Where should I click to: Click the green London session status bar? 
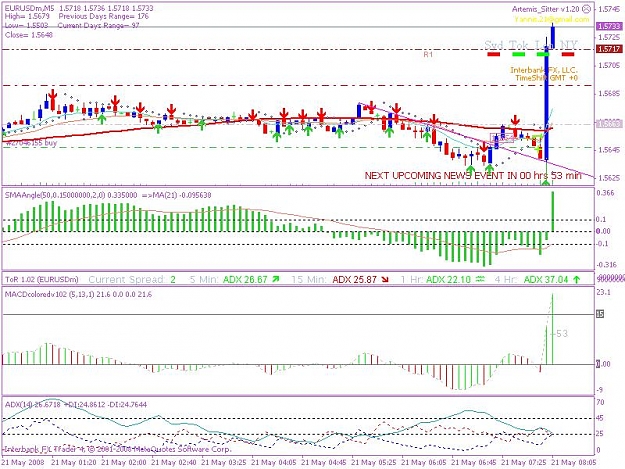[543, 54]
